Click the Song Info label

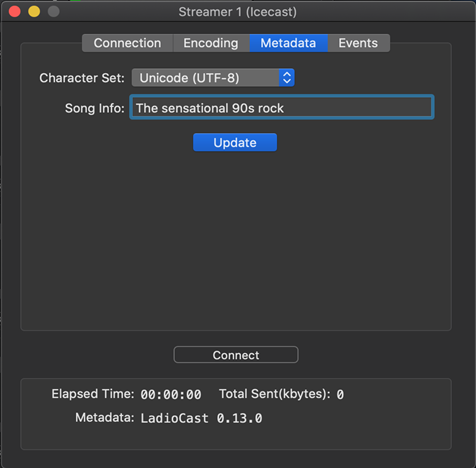(x=95, y=108)
